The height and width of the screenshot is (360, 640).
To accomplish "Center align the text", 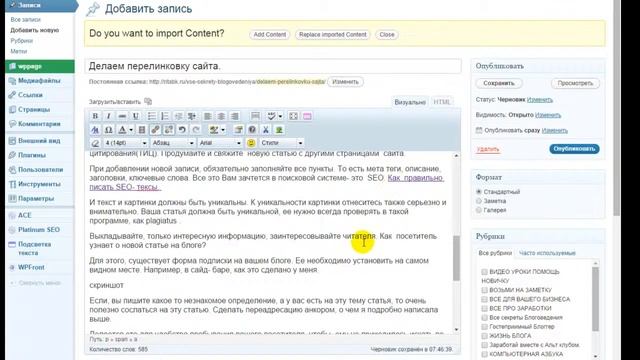I will [221, 116].
